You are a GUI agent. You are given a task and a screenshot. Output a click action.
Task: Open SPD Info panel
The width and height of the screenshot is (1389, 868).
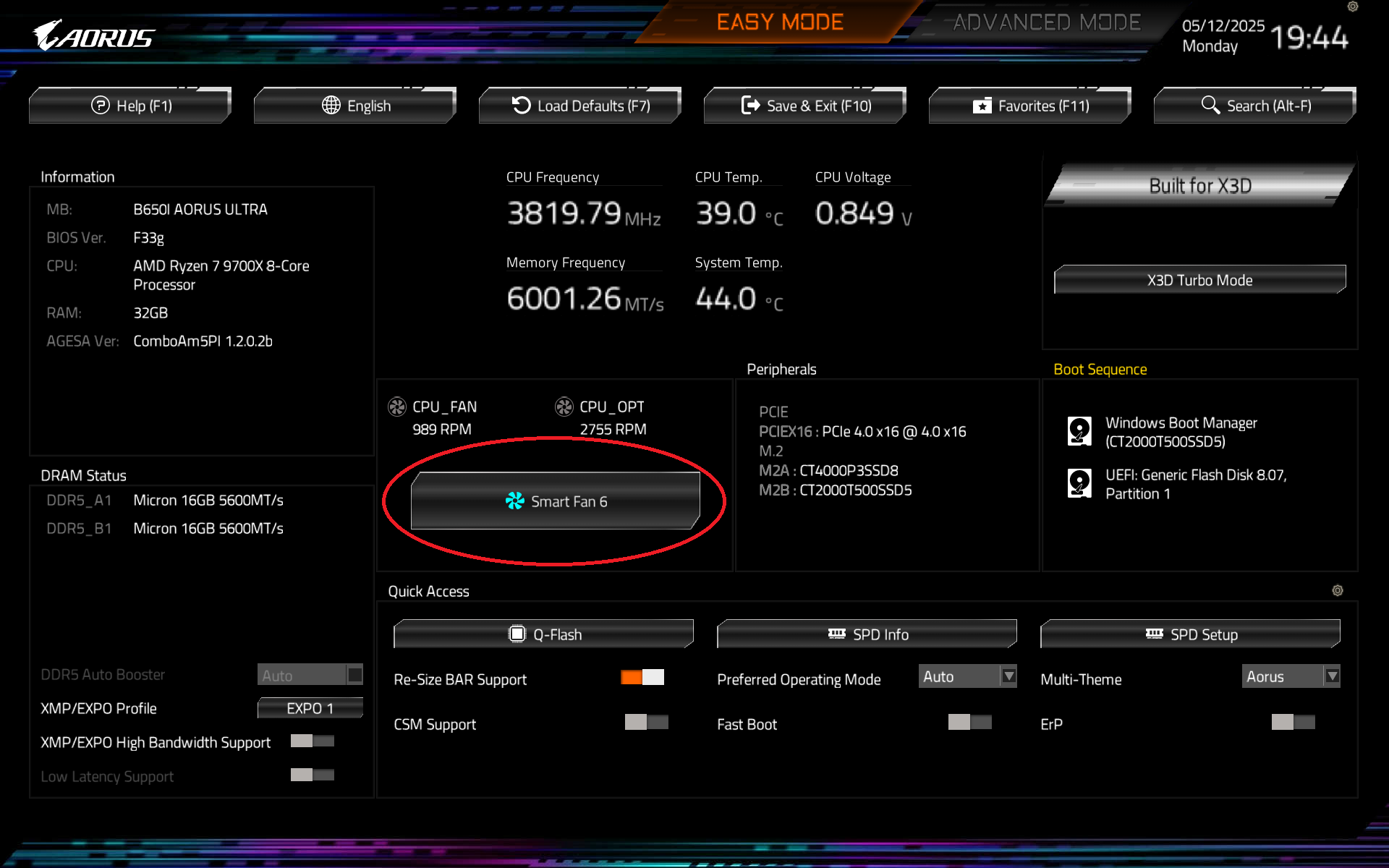coord(867,634)
